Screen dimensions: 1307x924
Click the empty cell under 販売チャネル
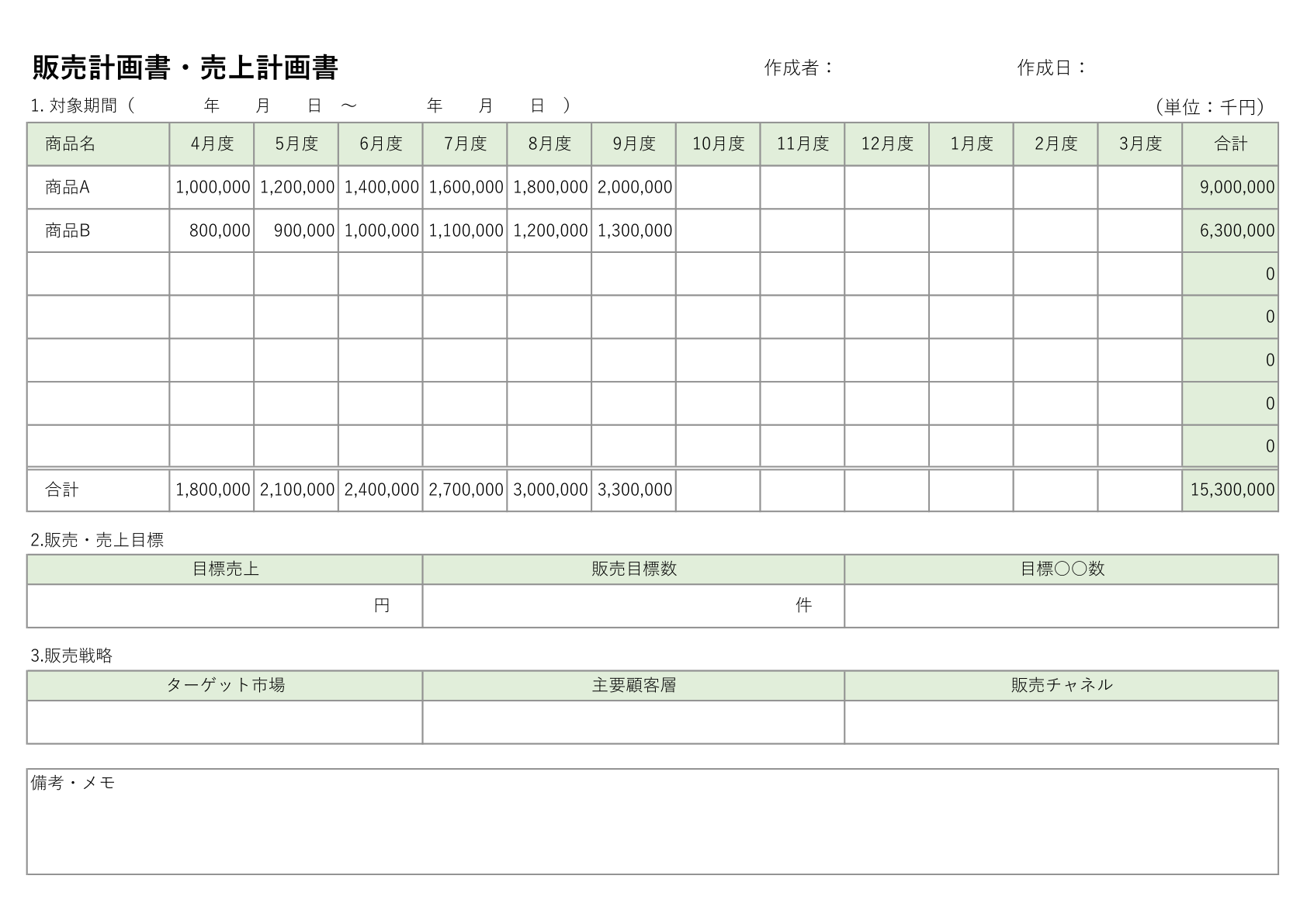(x=1062, y=722)
